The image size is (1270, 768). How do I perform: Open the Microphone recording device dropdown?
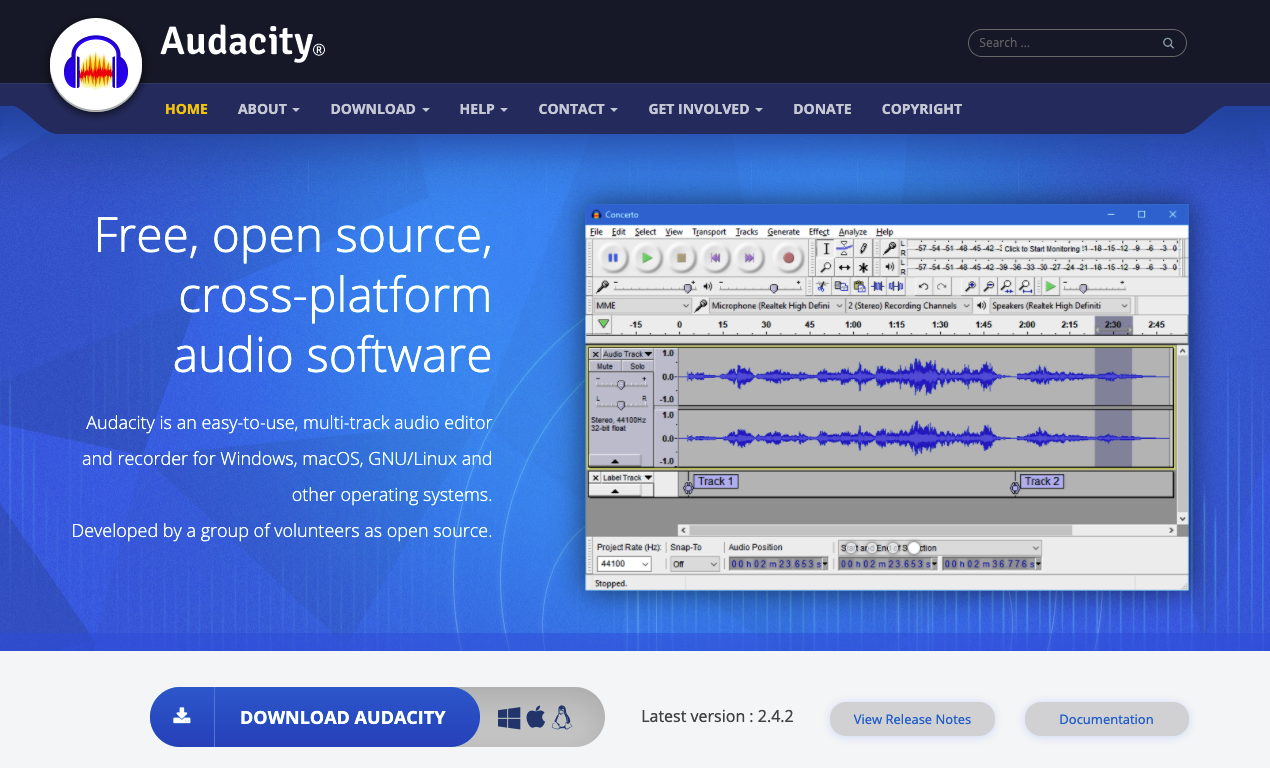(776, 306)
